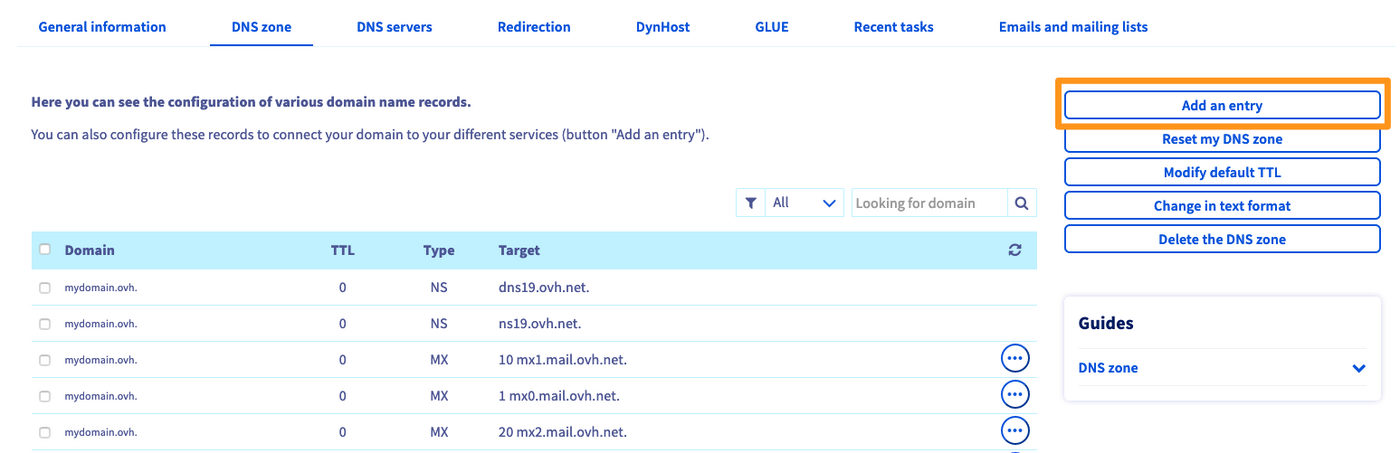1400x453 pixels.
Task: Click the Add an entry button
Action: point(1221,105)
